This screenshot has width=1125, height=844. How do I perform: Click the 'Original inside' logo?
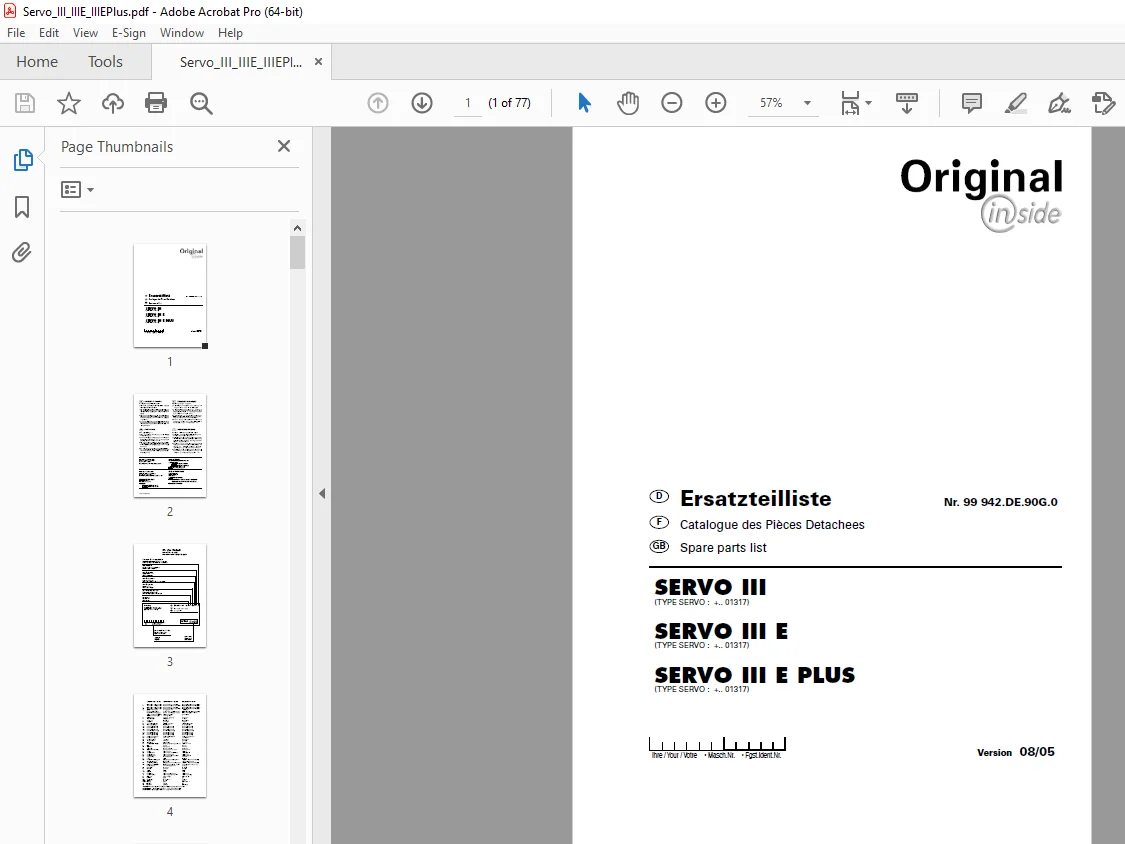(x=982, y=195)
